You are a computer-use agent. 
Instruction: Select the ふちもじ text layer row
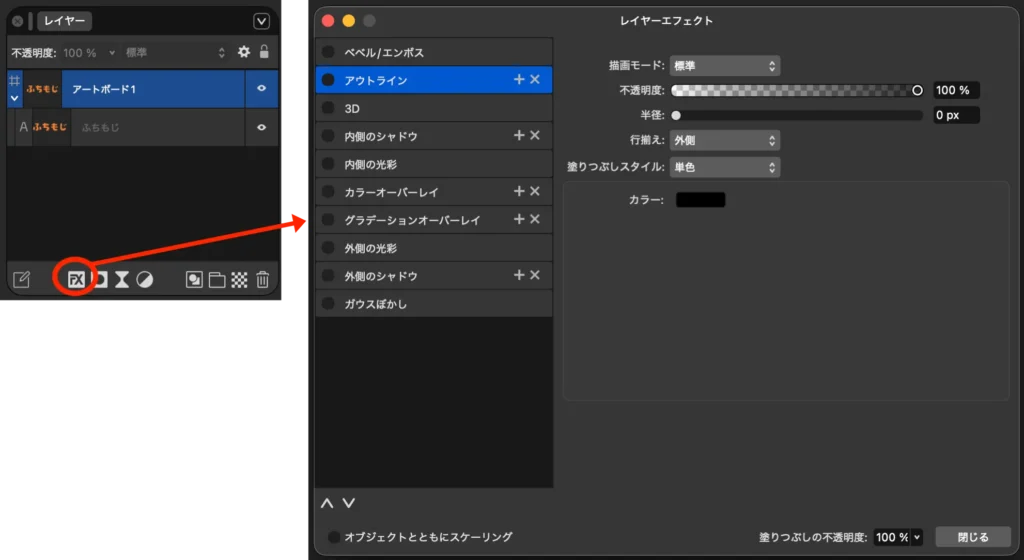[x=142, y=127]
